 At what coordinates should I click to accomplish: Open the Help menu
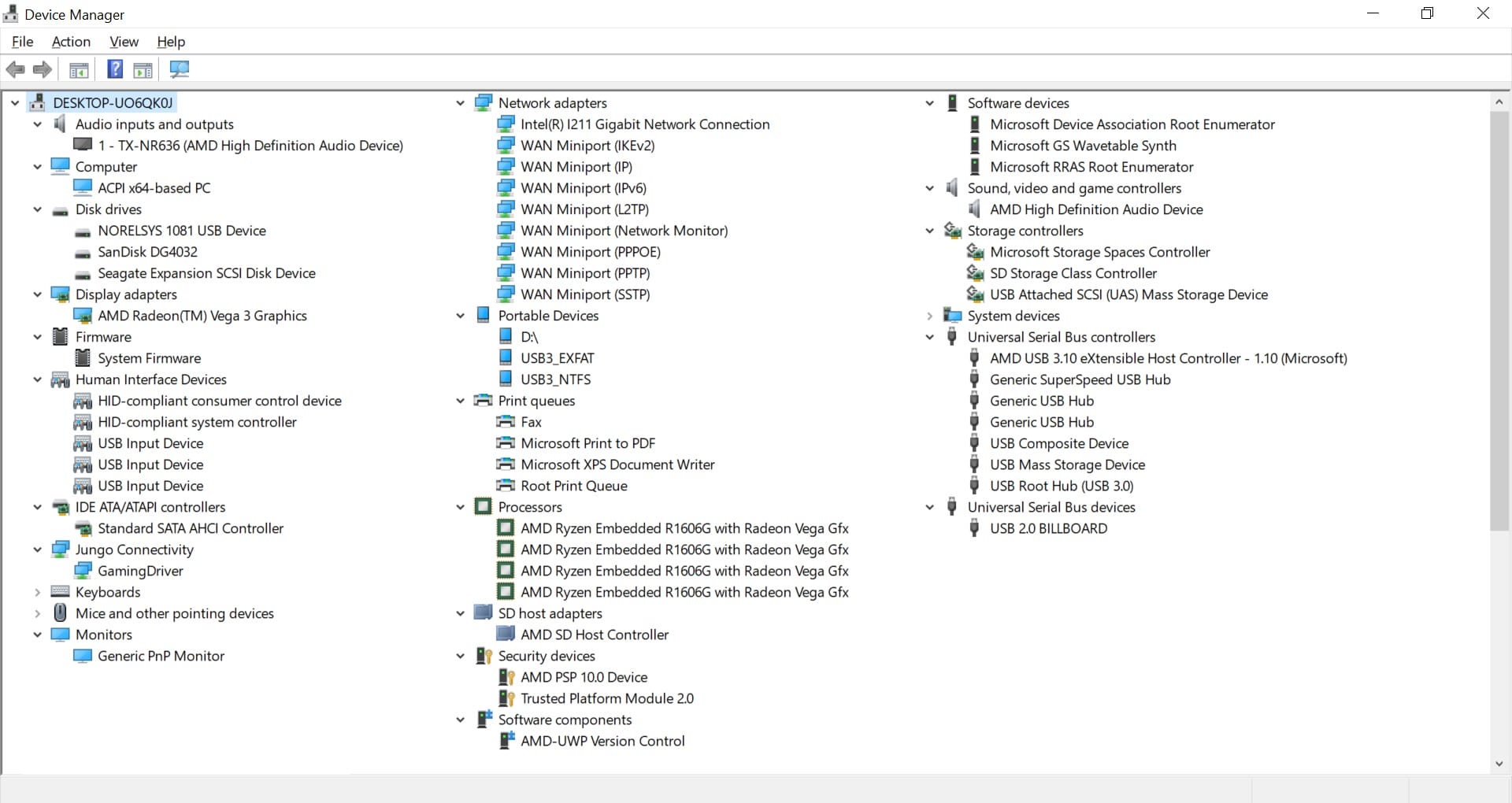tap(171, 42)
